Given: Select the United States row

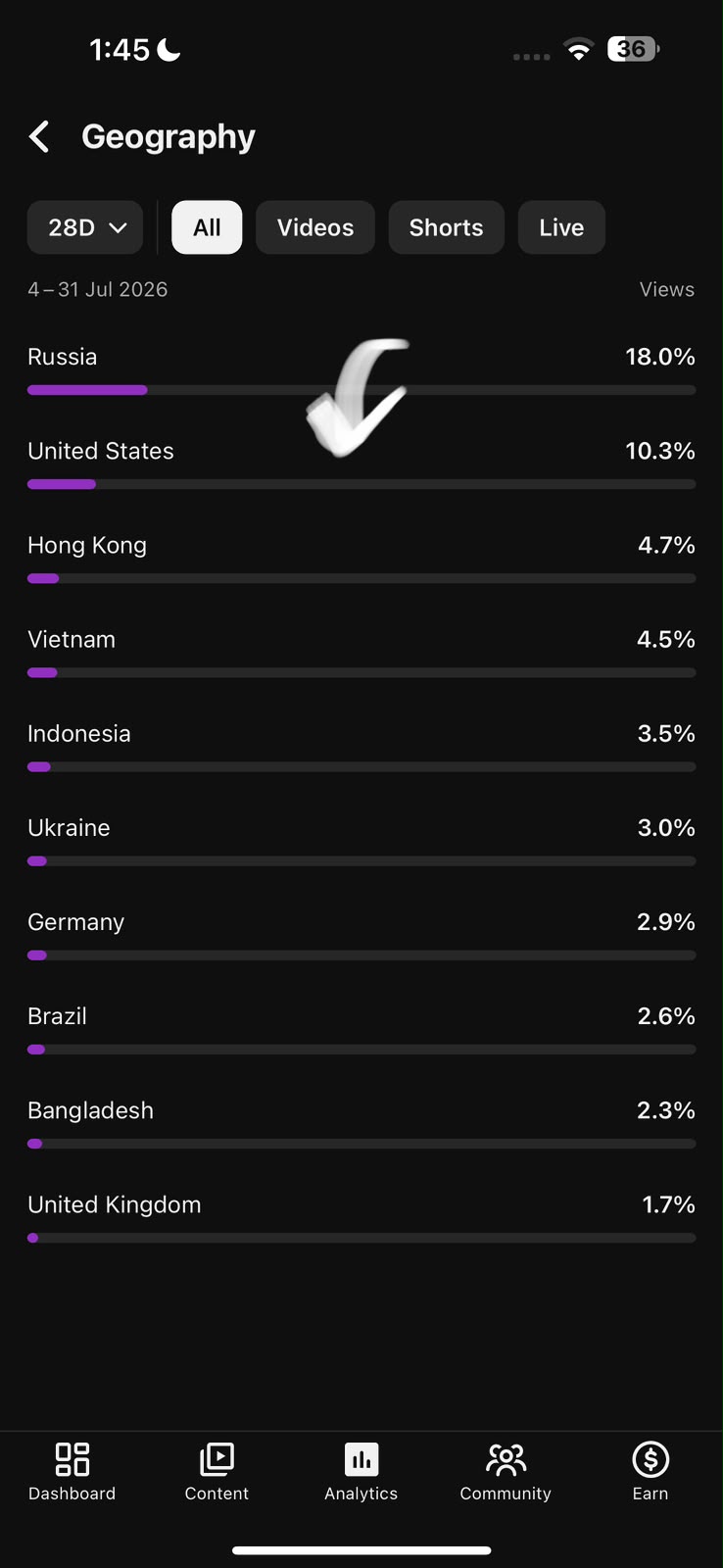Looking at the screenshot, I should point(361,464).
